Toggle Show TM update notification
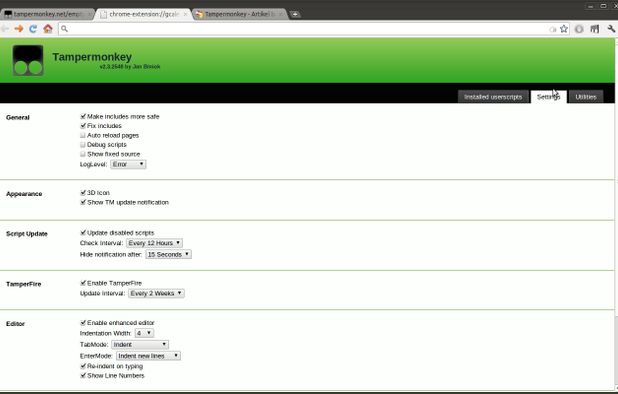The image size is (618, 394). click(x=83, y=202)
